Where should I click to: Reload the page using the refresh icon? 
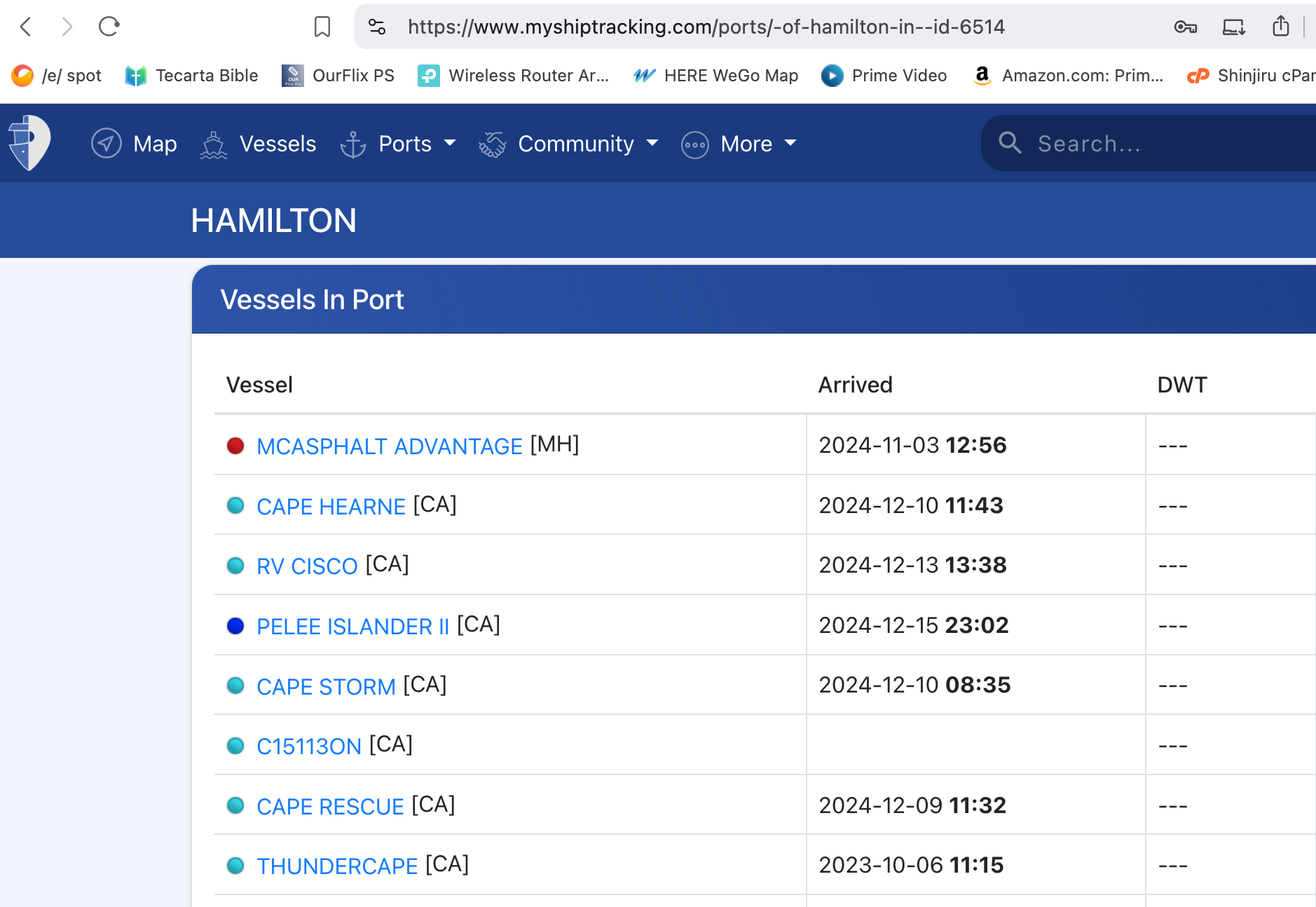[x=109, y=27]
